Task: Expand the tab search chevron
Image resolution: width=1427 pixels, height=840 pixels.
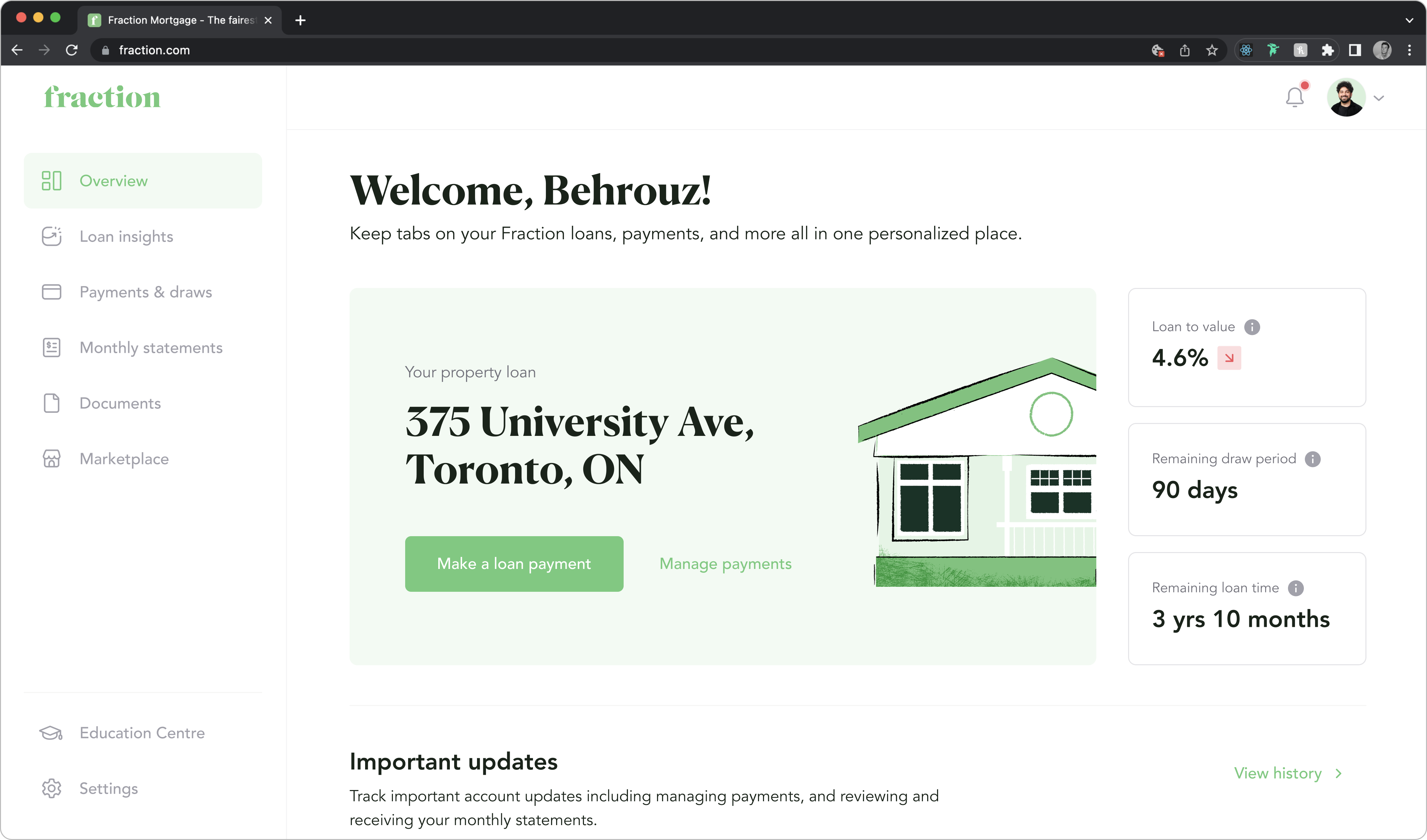Action: pos(1409,21)
